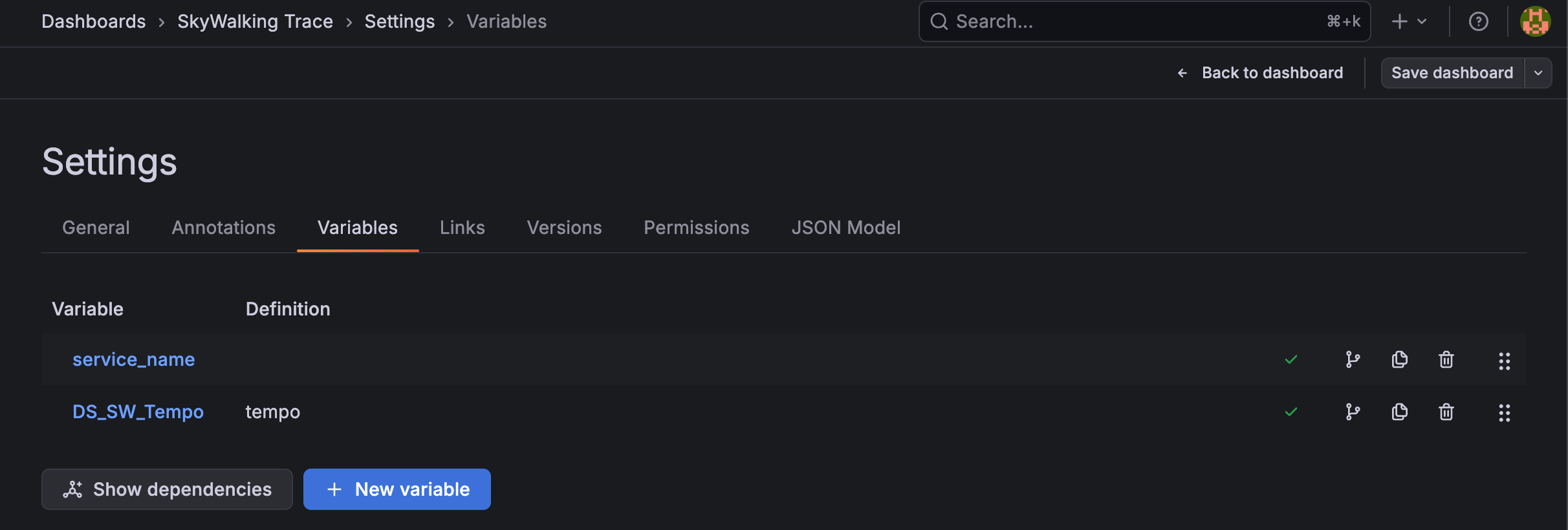Click the New variable button
This screenshot has width=1568, height=530.
[x=397, y=489]
